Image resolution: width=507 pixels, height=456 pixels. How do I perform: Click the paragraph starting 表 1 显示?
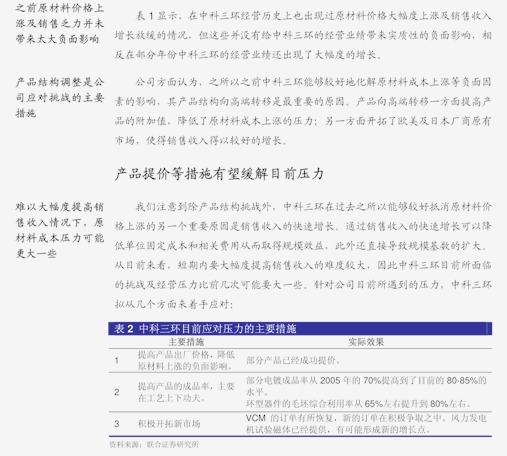click(303, 35)
